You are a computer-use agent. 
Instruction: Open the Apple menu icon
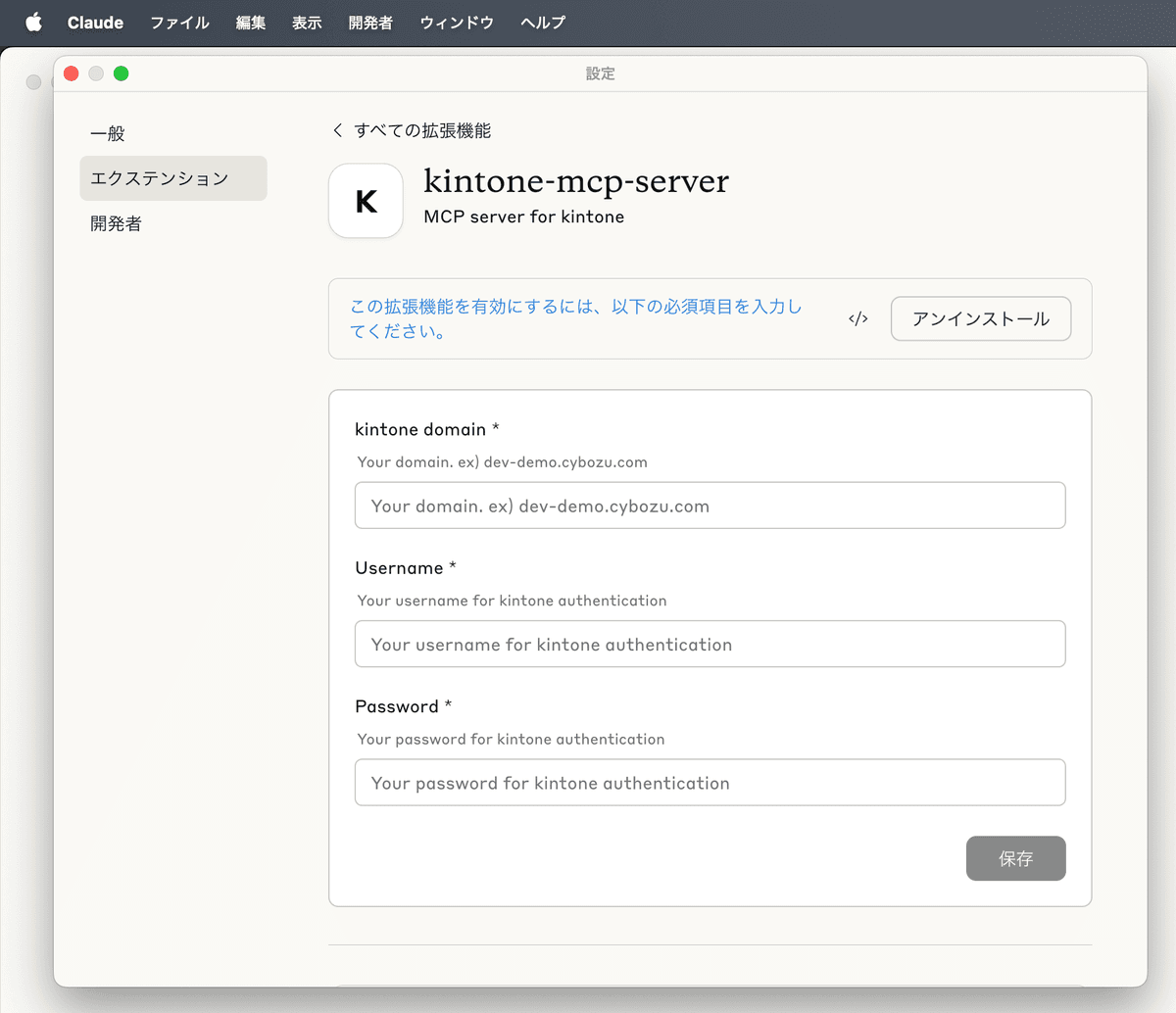click(x=34, y=22)
